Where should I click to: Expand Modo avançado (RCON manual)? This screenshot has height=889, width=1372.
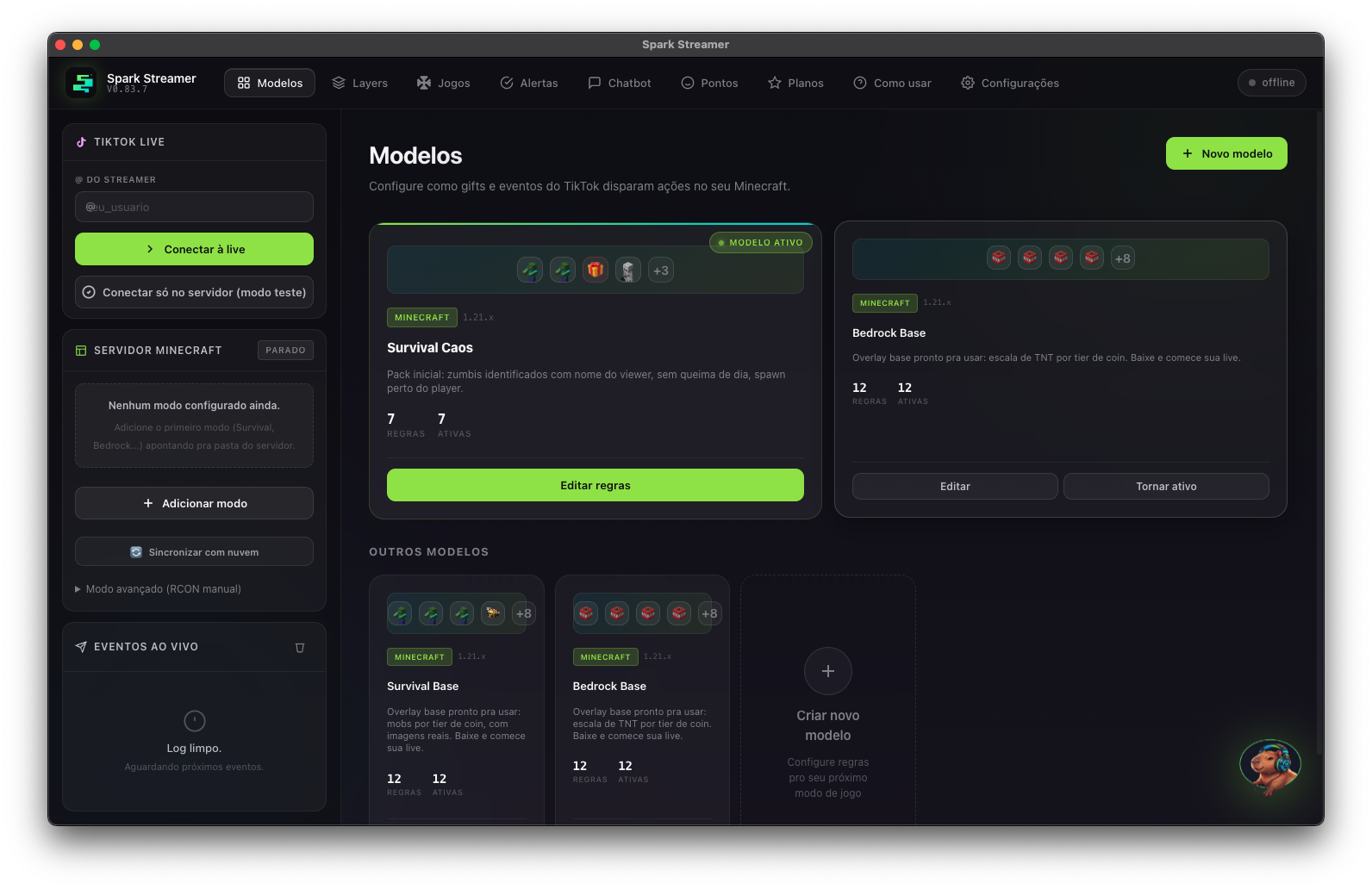pos(158,589)
